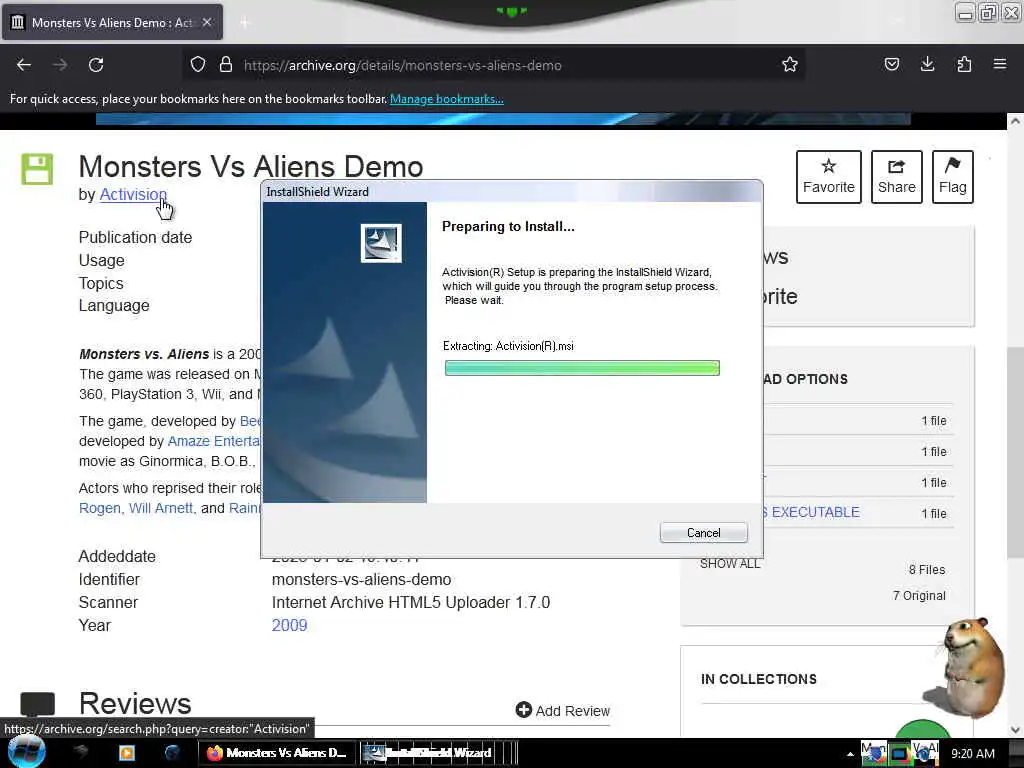Open the Rogen link

point(100,508)
